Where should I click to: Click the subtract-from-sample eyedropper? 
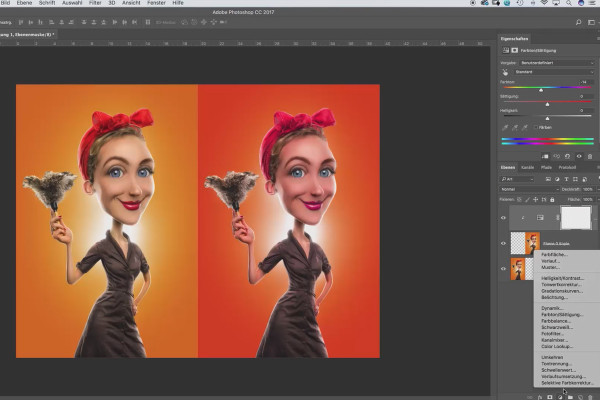coord(525,127)
